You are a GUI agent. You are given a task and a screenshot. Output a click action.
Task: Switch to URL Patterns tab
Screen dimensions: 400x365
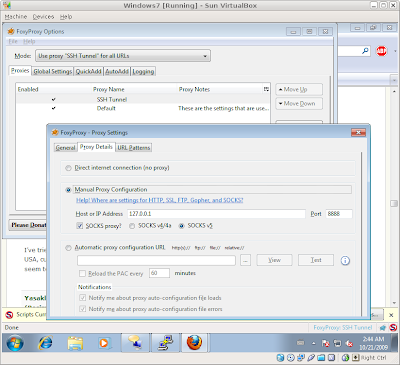[x=134, y=147]
